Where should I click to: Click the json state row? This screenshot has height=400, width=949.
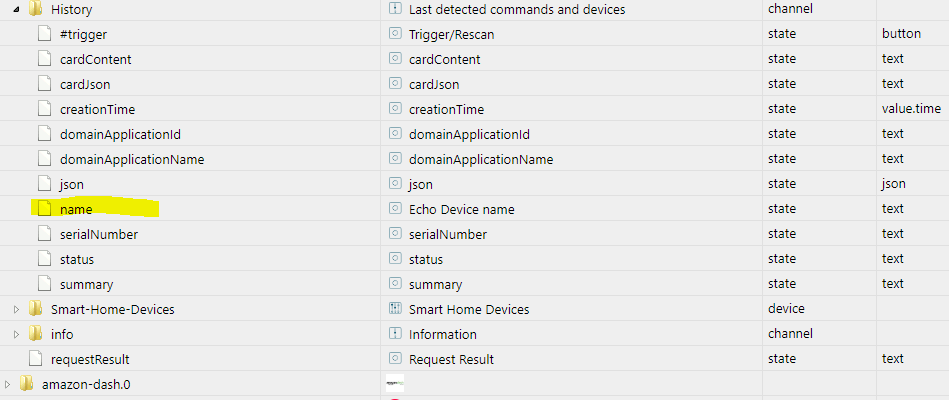[71, 184]
